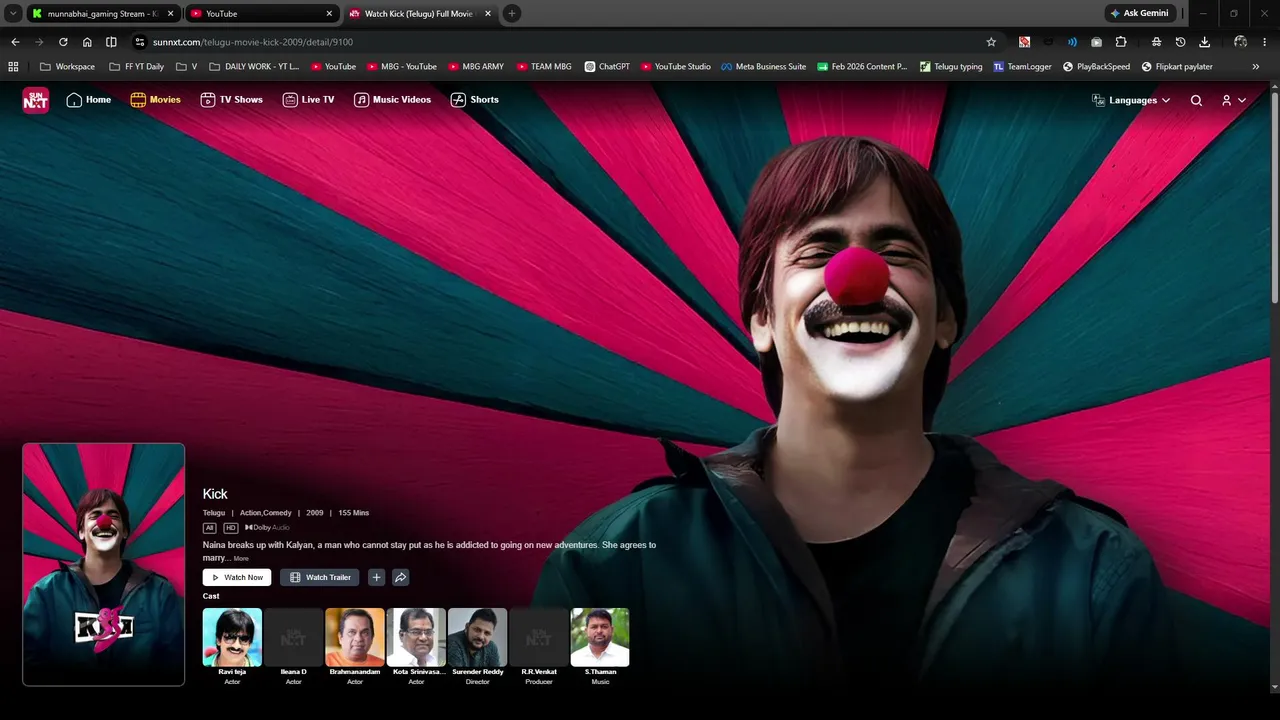
Task: Click the Ask Gemini button
Action: (1139, 13)
